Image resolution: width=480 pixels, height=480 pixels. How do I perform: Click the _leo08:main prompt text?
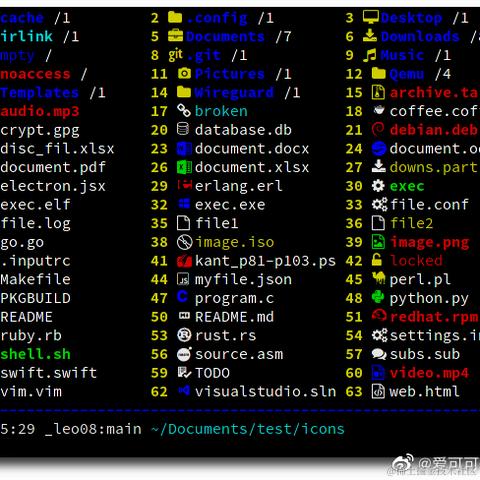(93, 429)
